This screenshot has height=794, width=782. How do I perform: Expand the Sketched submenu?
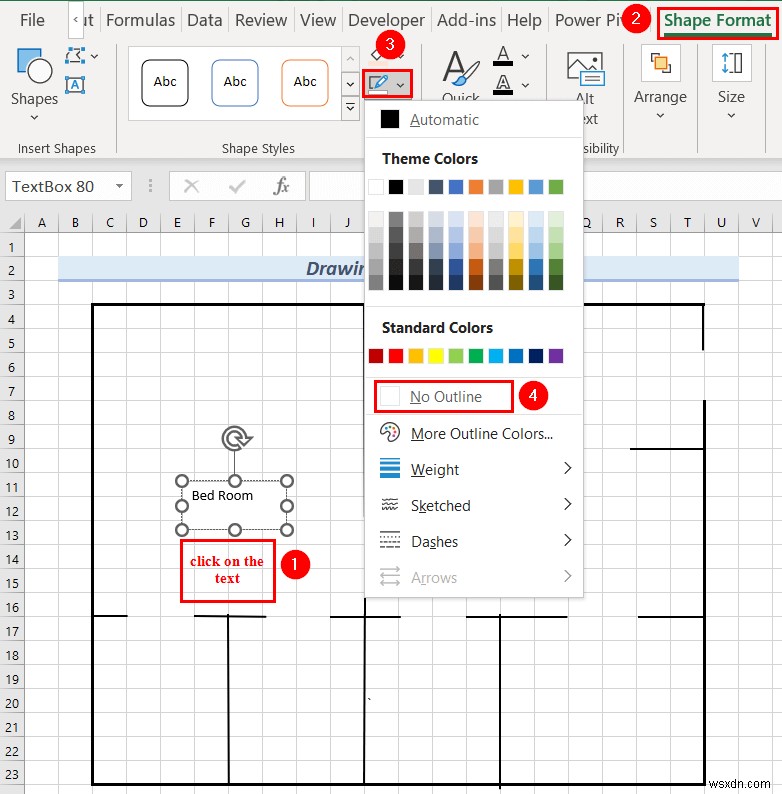pos(473,505)
